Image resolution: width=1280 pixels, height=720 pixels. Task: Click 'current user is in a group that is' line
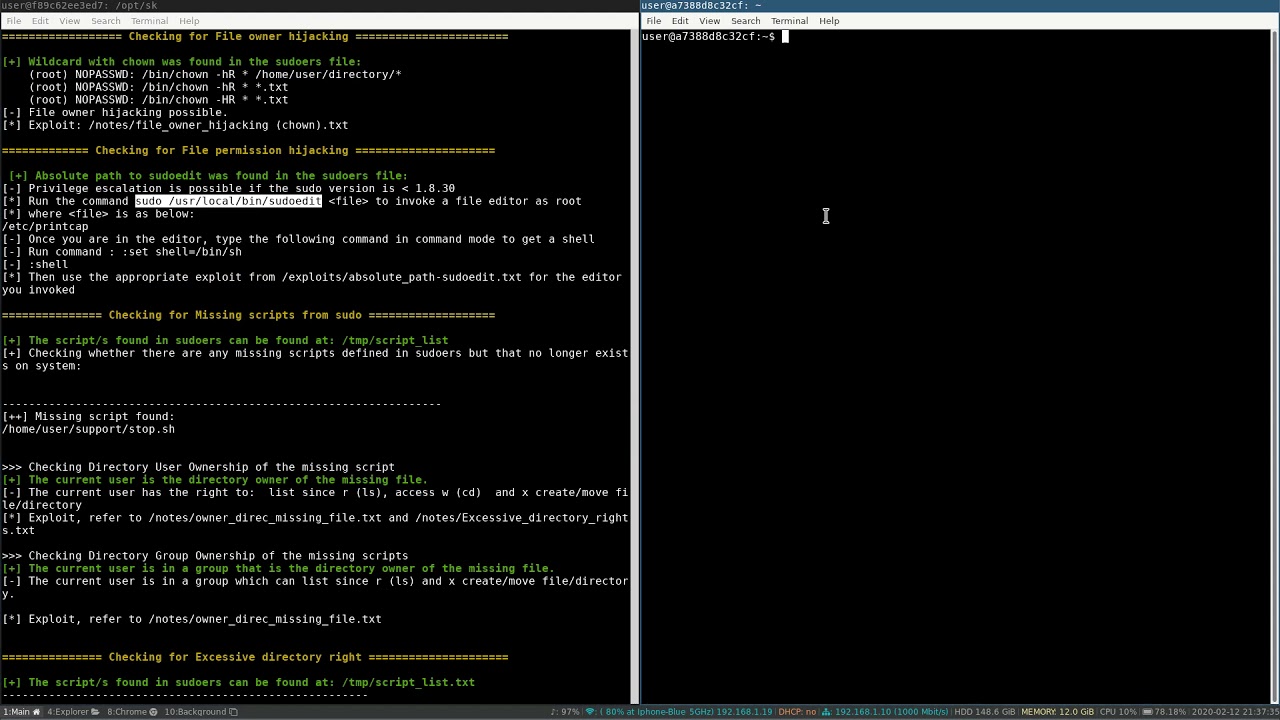point(278,569)
